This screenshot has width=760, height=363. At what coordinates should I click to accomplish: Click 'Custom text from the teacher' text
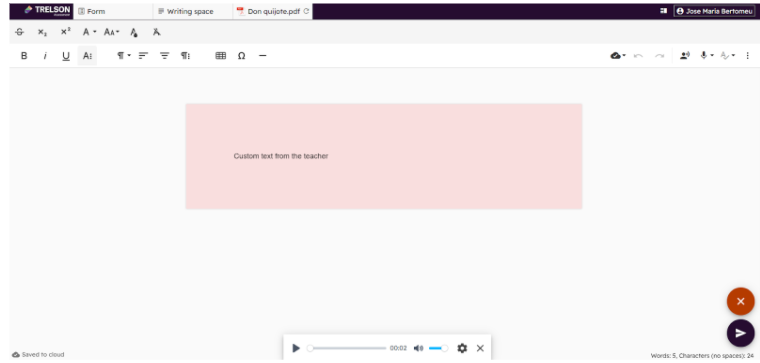(x=281, y=156)
